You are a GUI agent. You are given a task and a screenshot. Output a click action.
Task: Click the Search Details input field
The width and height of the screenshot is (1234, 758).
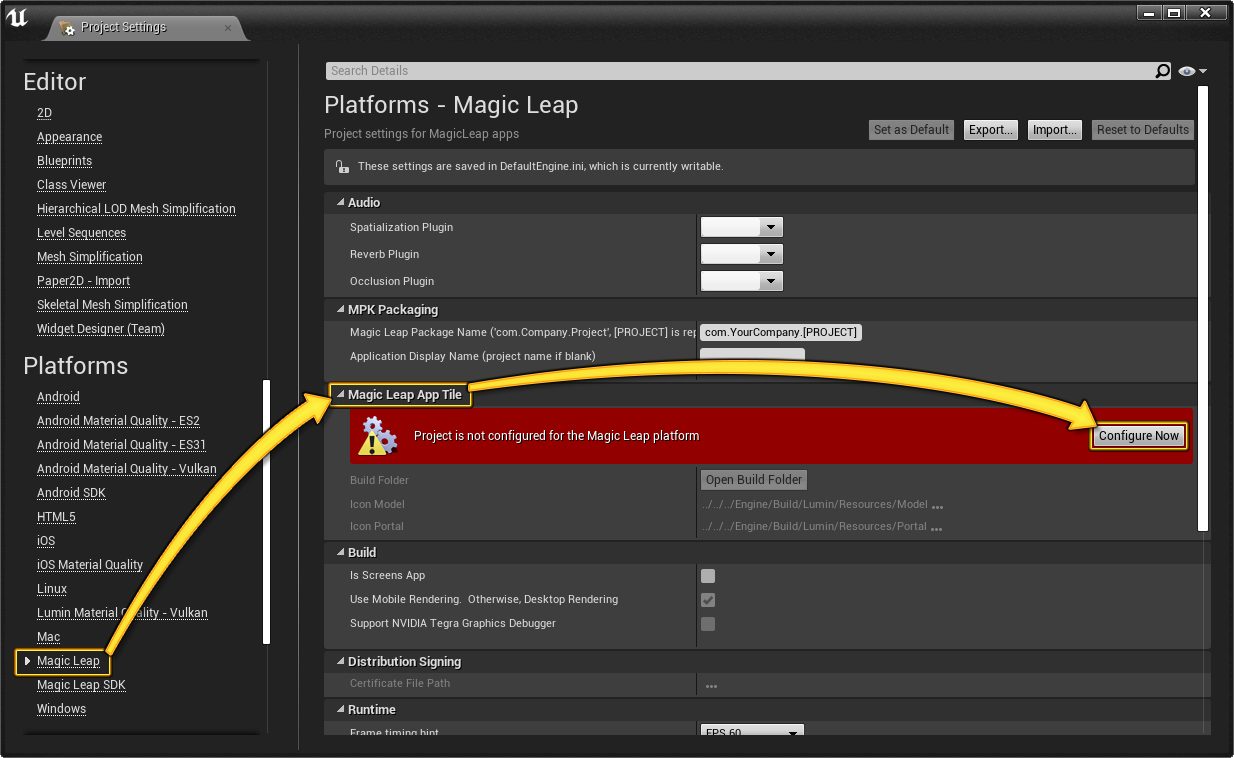(x=740, y=71)
